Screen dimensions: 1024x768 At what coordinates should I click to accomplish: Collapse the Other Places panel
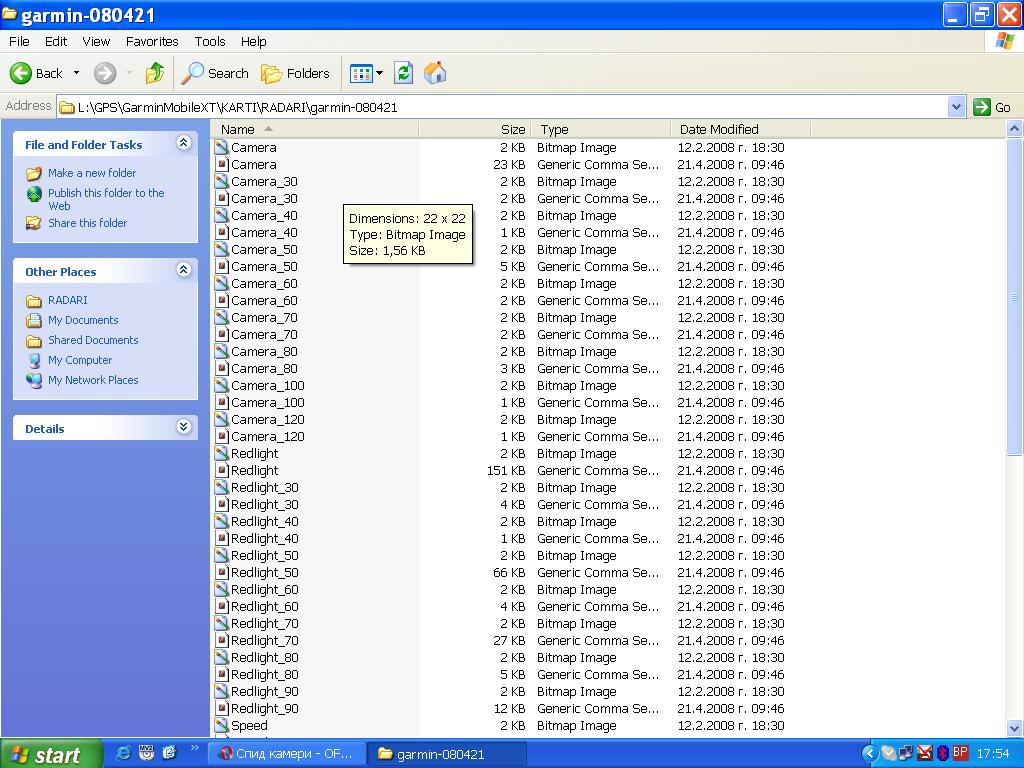click(183, 270)
